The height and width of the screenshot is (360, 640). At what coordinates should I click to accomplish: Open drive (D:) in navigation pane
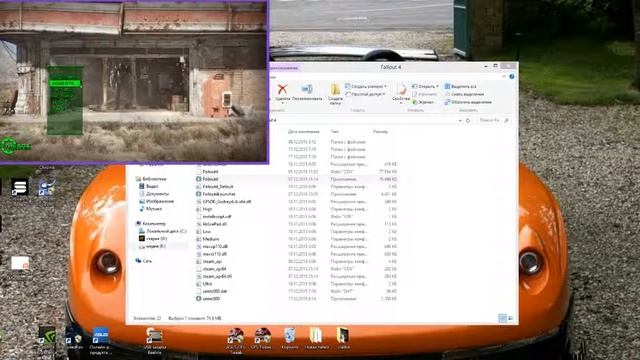click(153, 238)
